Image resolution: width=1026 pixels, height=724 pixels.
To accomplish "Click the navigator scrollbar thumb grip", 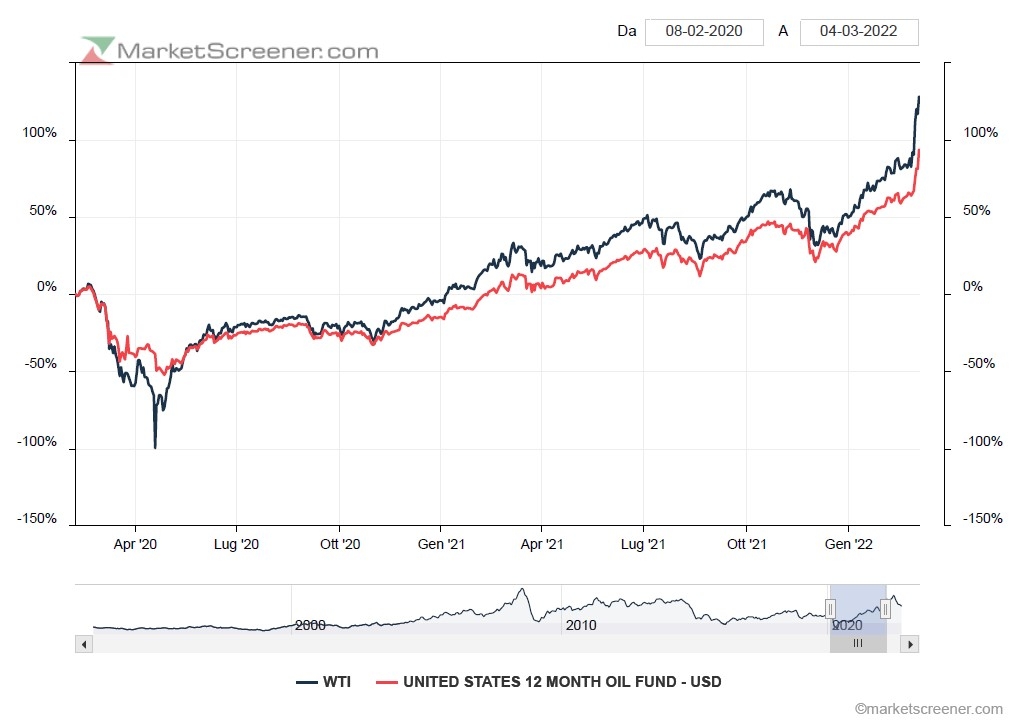I will click(x=857, y=644).
